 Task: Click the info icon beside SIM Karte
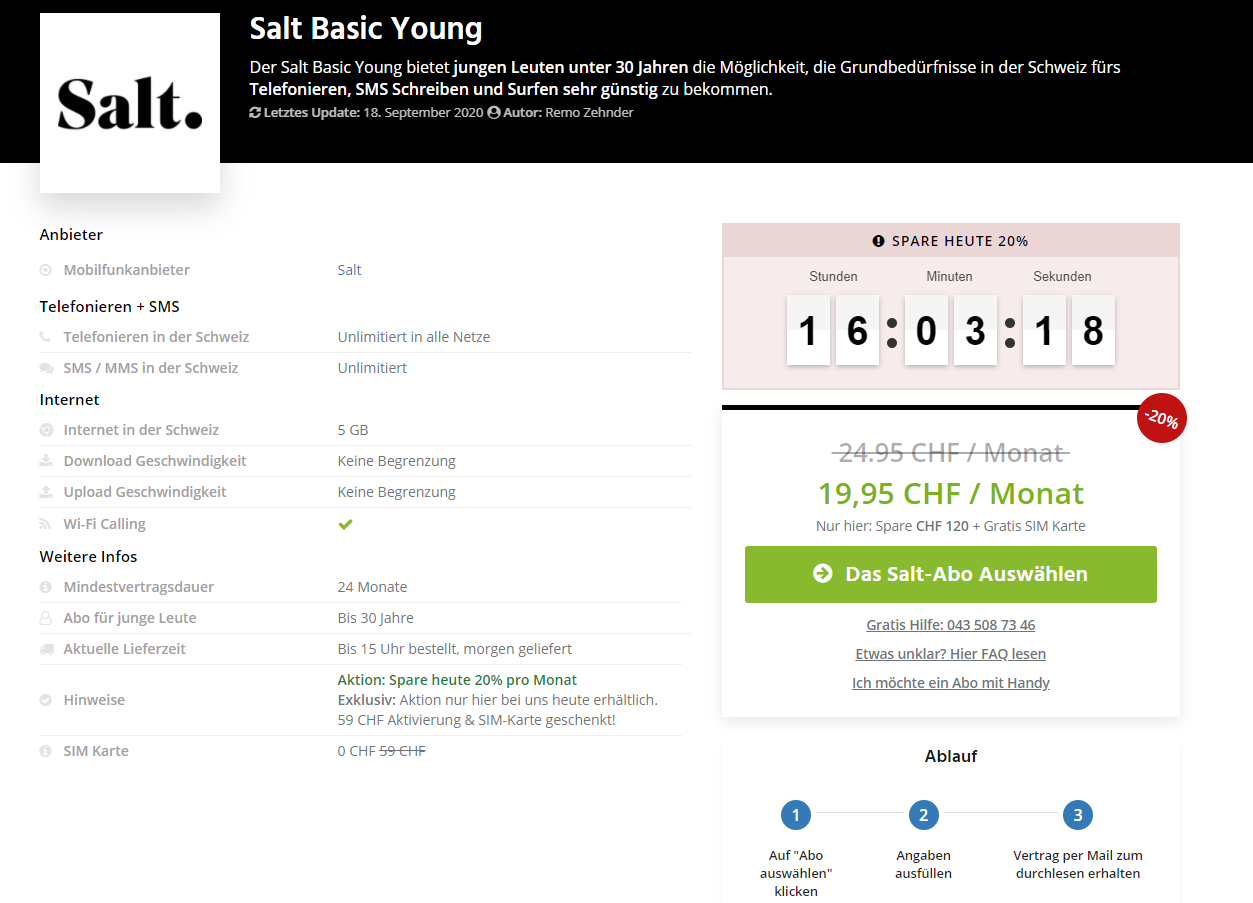pos(46,751)
